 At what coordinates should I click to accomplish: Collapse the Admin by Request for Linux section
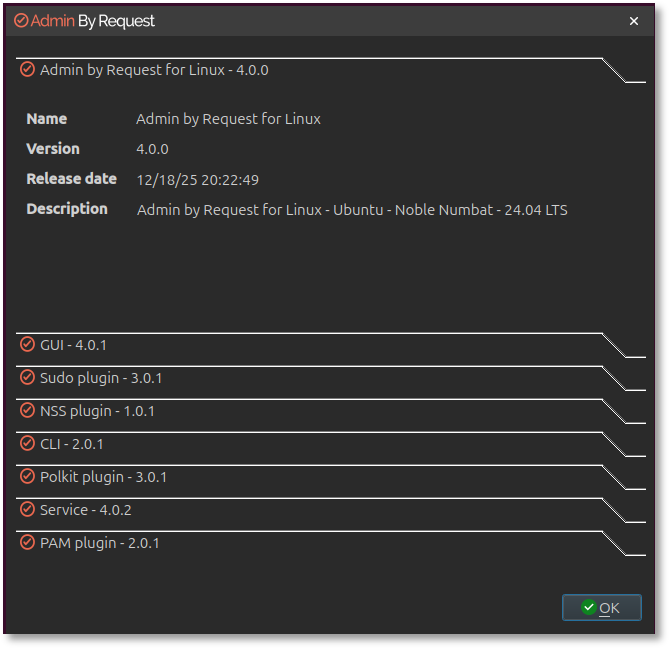click(154, 70)
